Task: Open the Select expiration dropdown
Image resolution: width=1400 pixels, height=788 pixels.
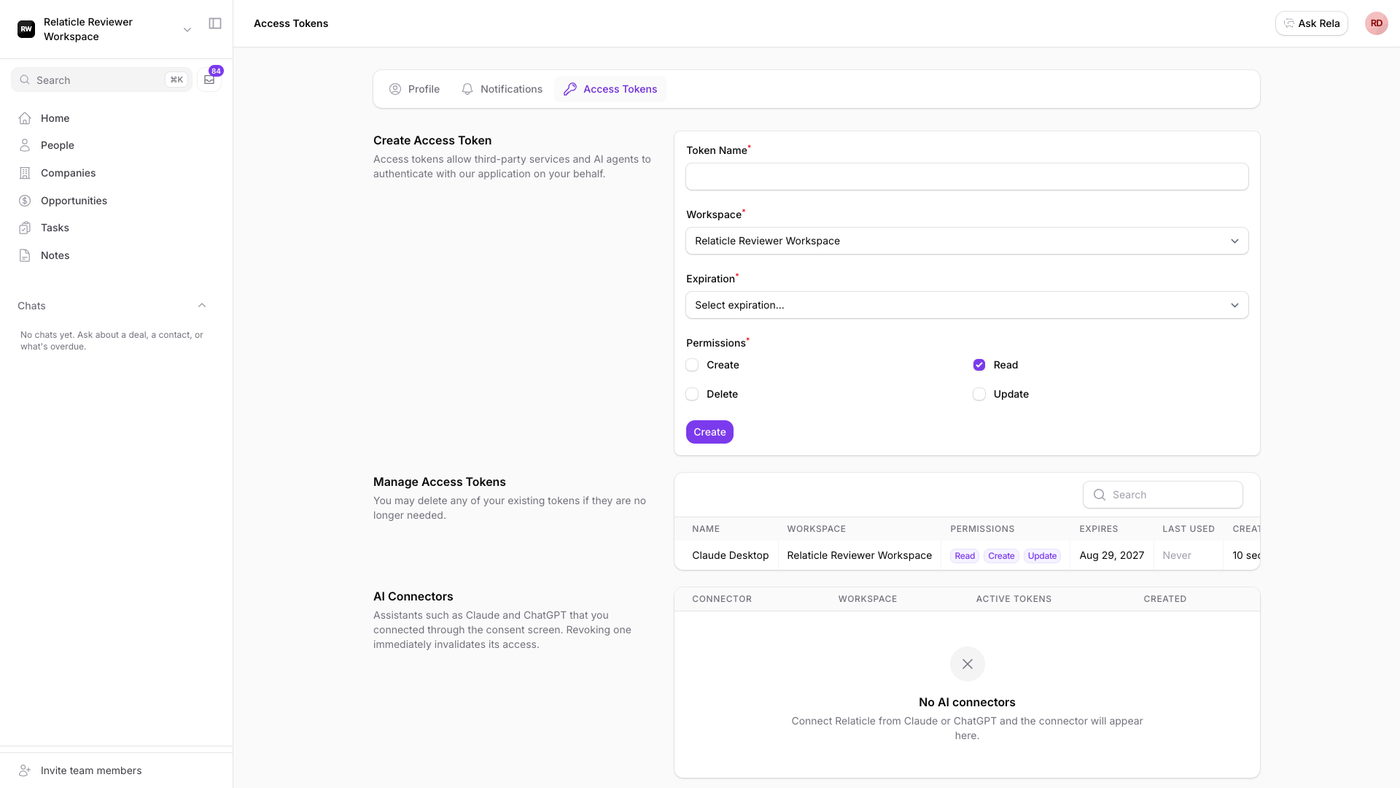Action: [x=967, y=305]
